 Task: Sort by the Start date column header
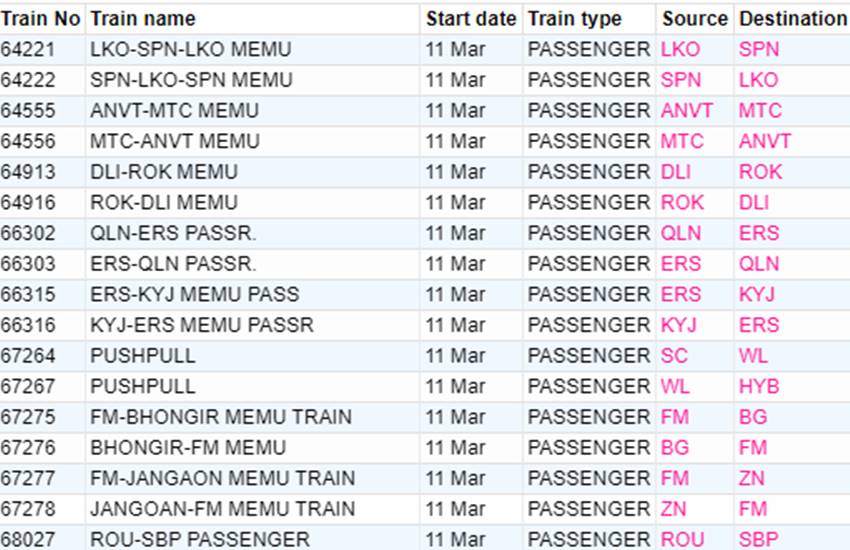(x=471, y=18)
